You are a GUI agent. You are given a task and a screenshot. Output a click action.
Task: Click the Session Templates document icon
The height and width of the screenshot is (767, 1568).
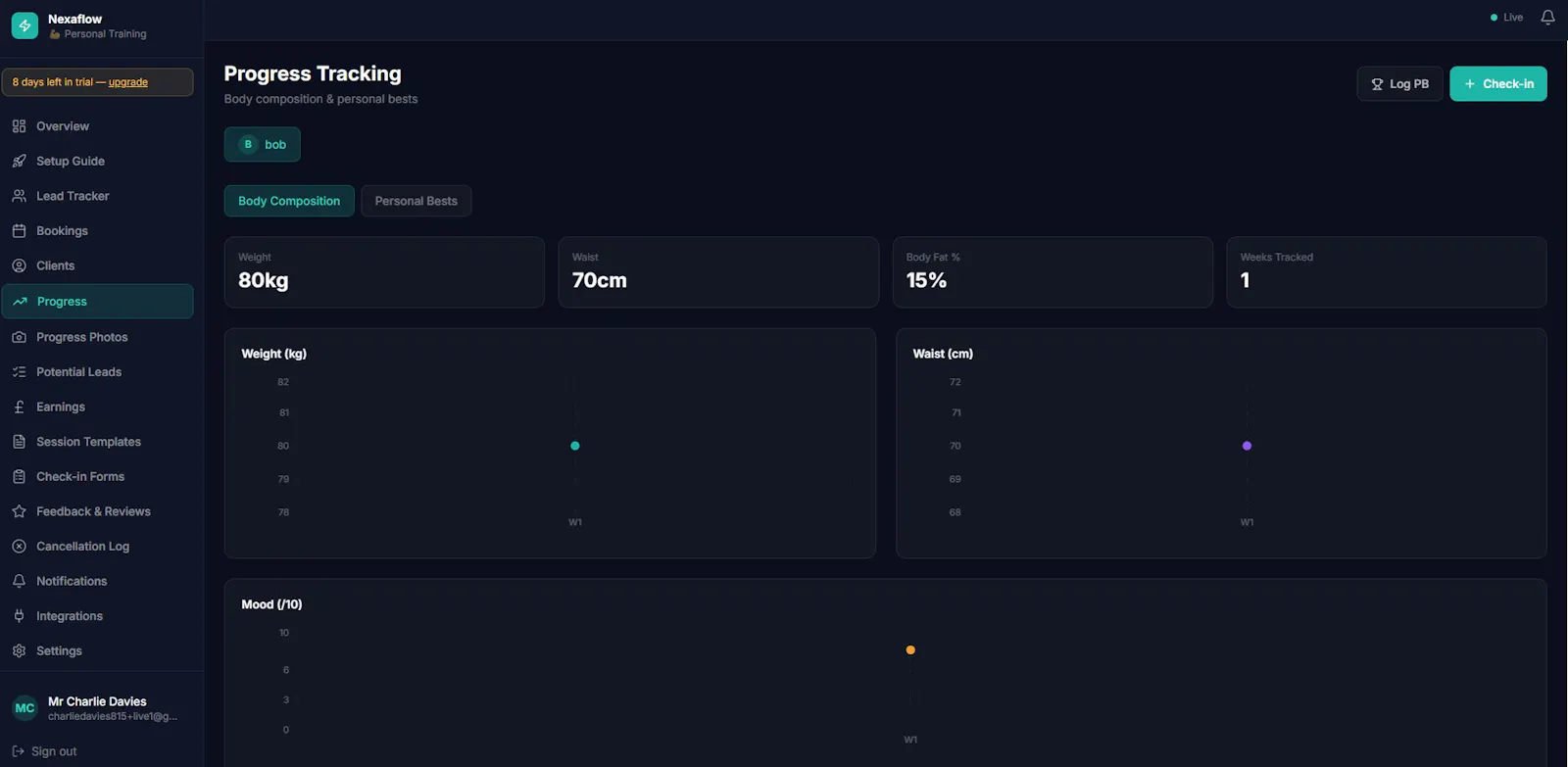coord(19,442)
